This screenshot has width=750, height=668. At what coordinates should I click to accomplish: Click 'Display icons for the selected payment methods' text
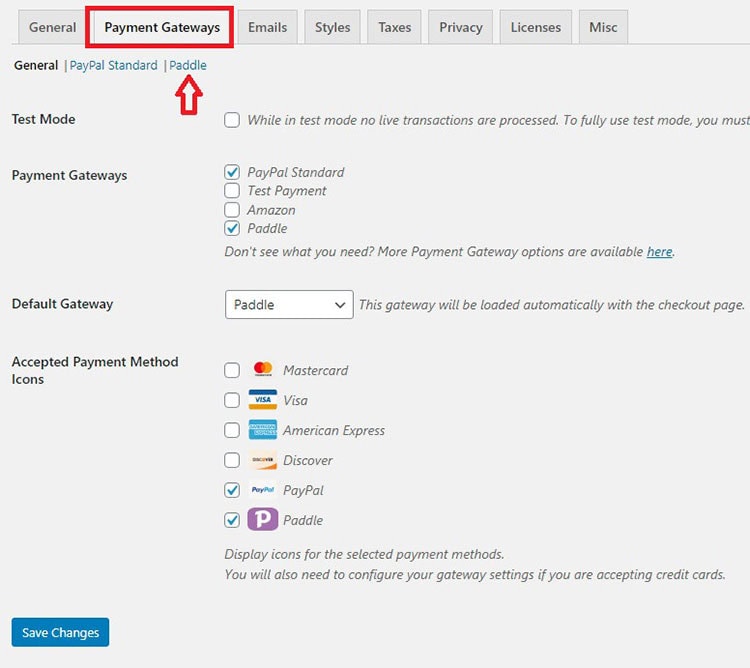364,554
